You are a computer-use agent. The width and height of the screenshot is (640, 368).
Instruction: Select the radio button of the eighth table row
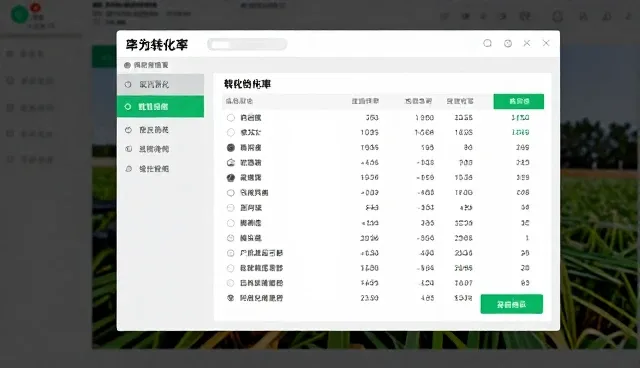pos(231,223)
